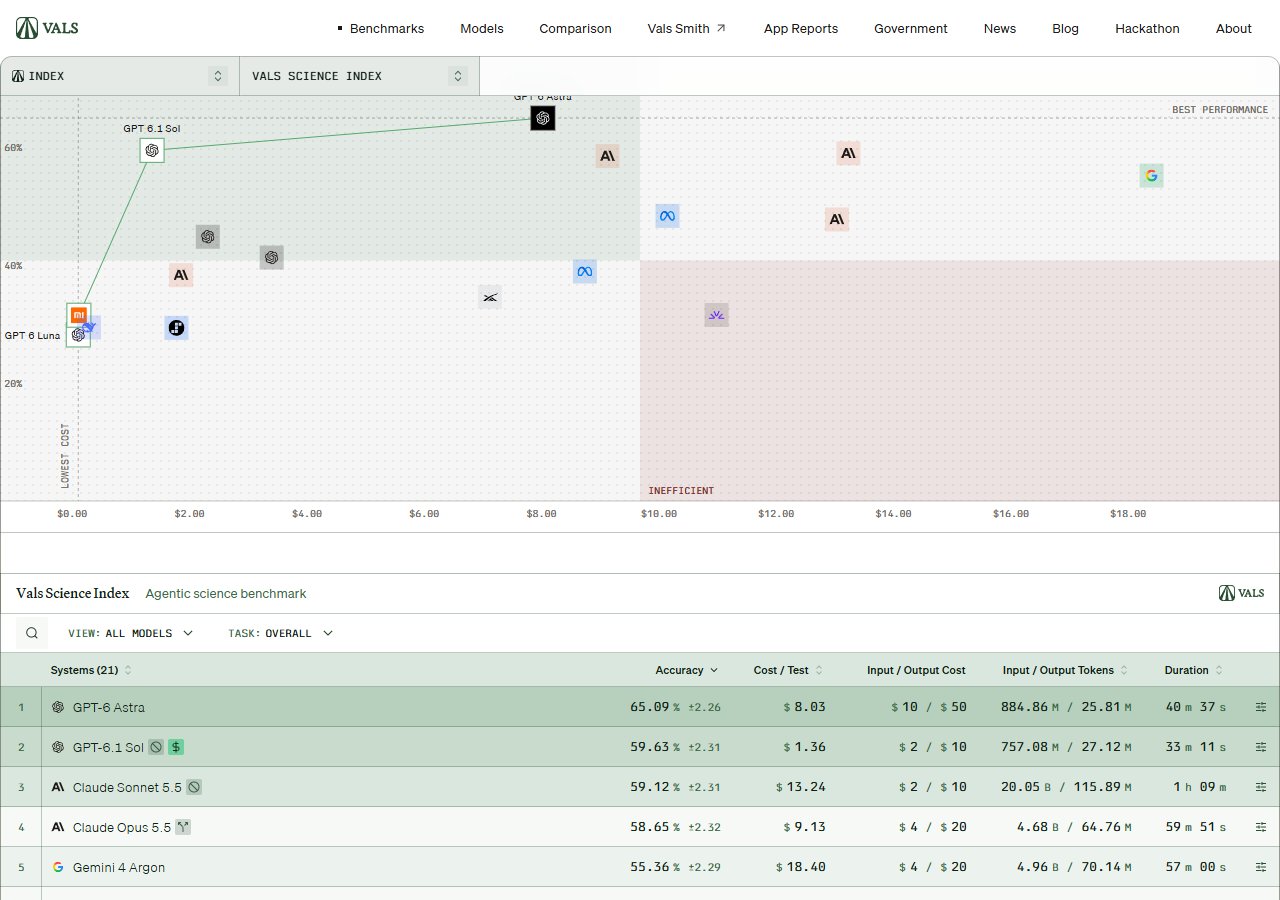Click the GPT 6 Luna chart marker
This screenshot has height=900, width=1280.
coord(78,335)
